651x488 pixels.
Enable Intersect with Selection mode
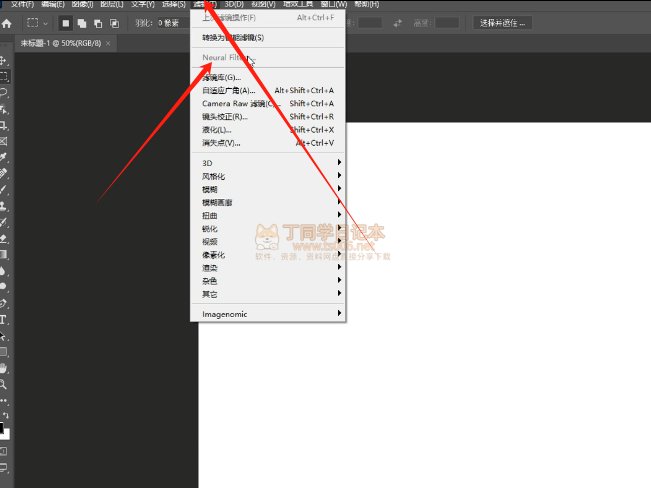coord(114,23)
